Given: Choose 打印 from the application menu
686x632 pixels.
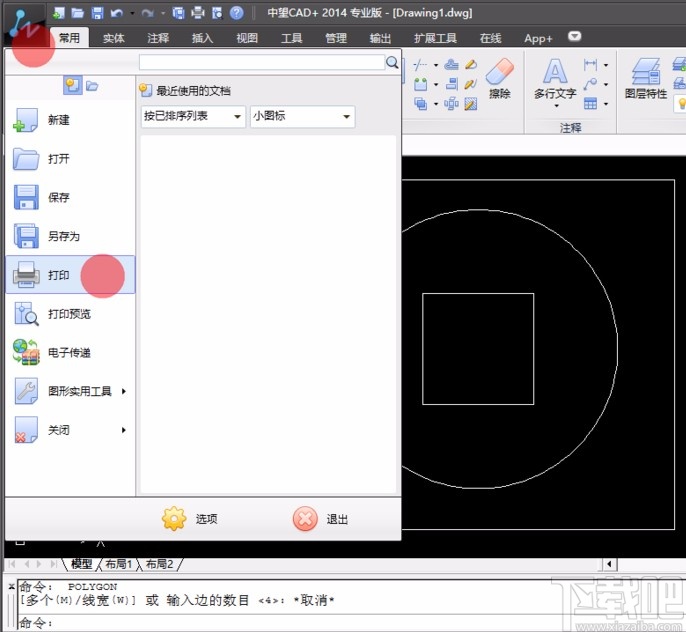Looking at the screenshot, I should [x=70, y=275].
